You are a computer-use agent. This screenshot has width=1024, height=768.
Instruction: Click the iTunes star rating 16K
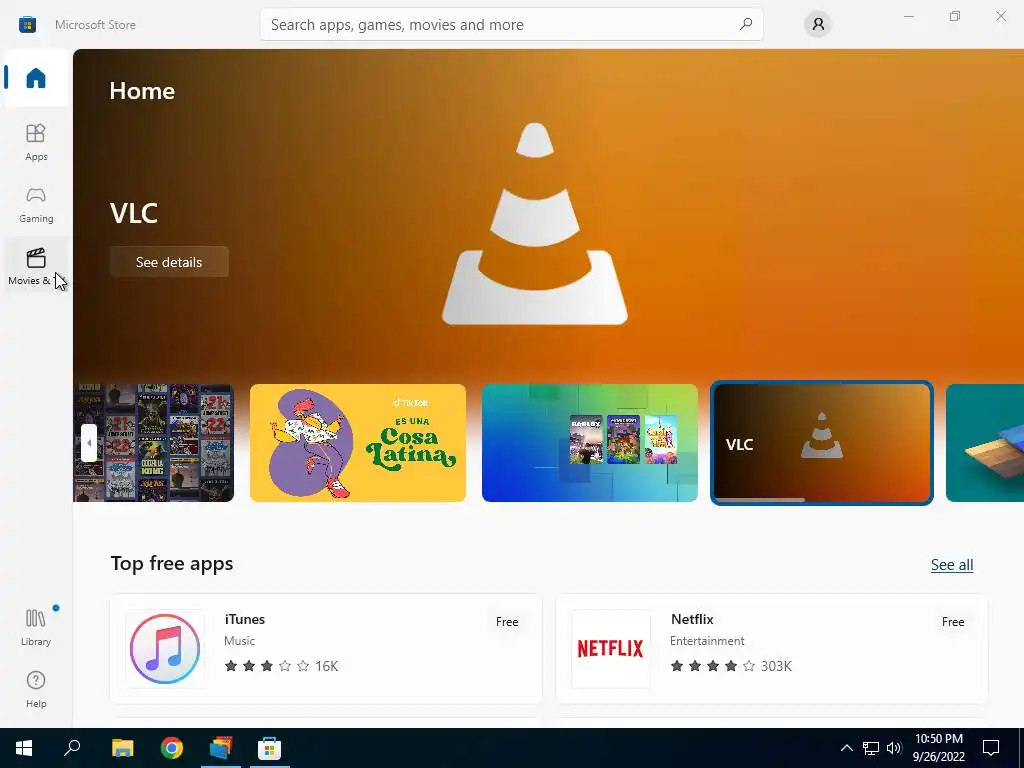click(281, 666)
